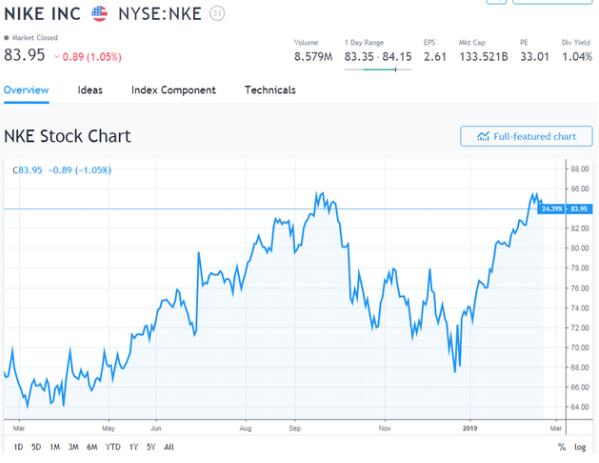
Task: Click the circular badge after NYSE:NKE
Action: point(217,14)
